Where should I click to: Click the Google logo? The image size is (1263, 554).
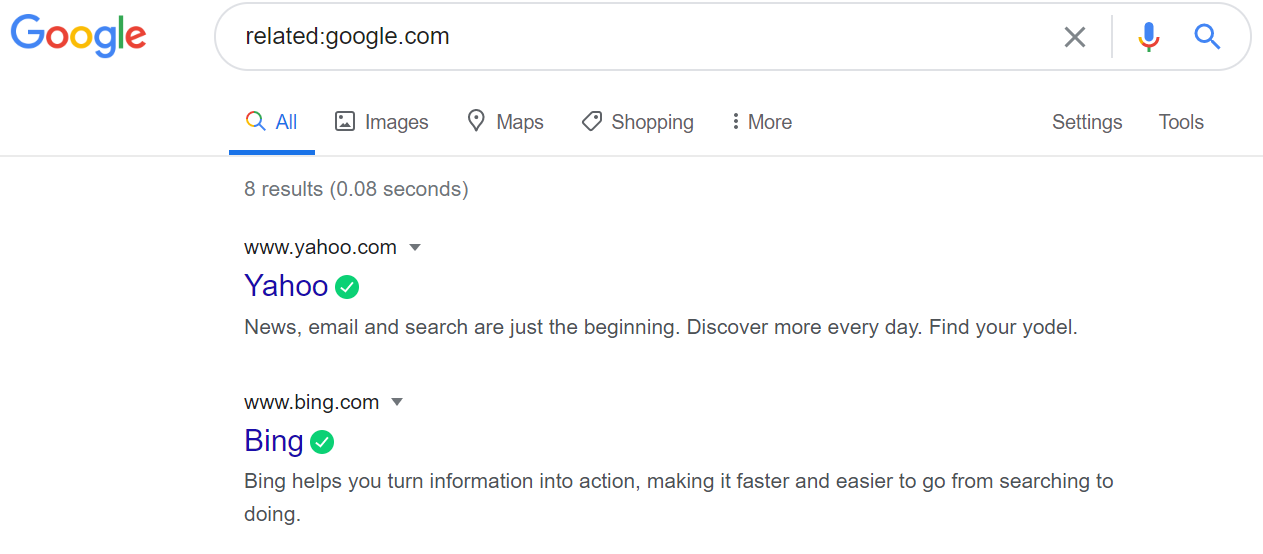coord(78,36)
